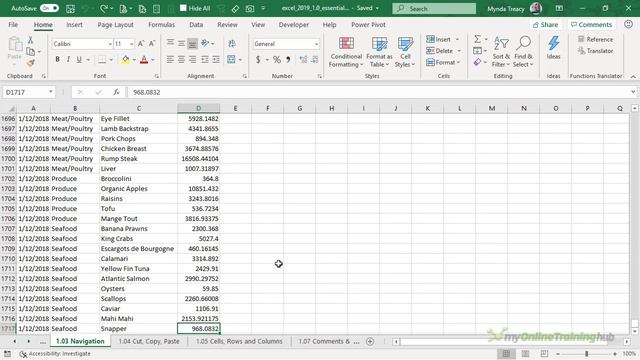Toggle Bottom Align
The height and width of the screenshot is (360, 640).
point(192,43)
